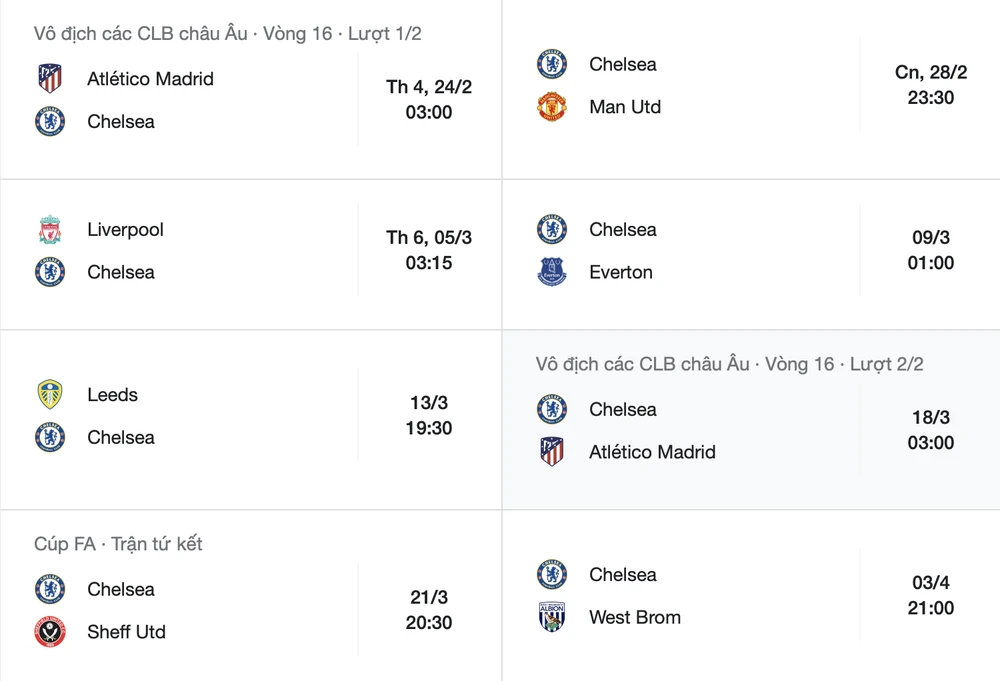Select the West Brom team name
1000x681 pixels.
635,617
